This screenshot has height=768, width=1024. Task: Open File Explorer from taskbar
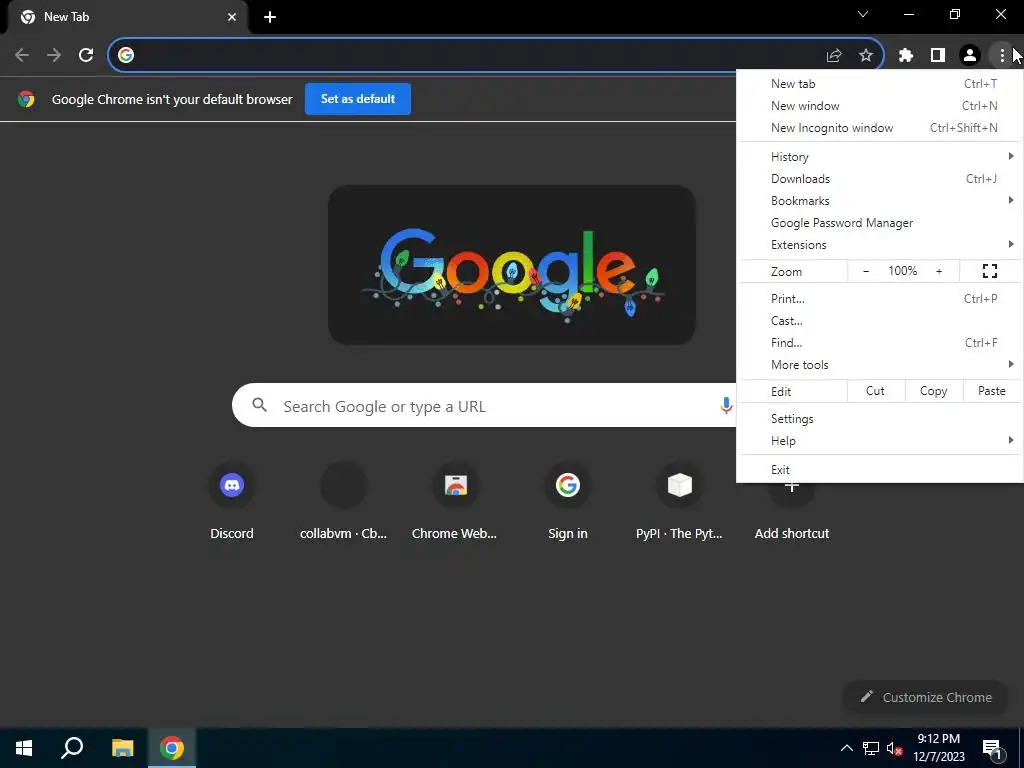click(x=122, y=748)
